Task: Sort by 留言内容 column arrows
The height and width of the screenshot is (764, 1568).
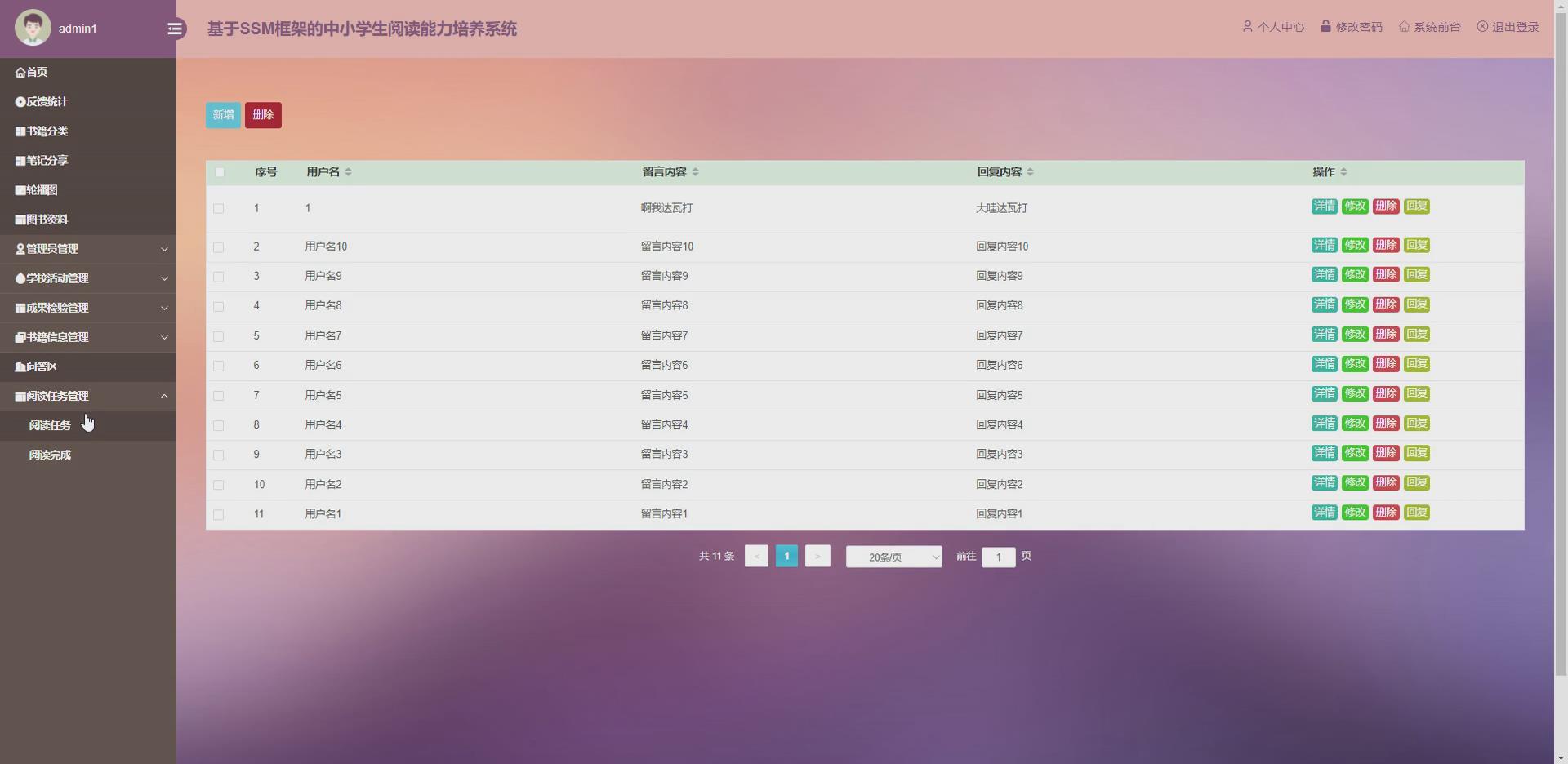Action: tap(696, 172)
